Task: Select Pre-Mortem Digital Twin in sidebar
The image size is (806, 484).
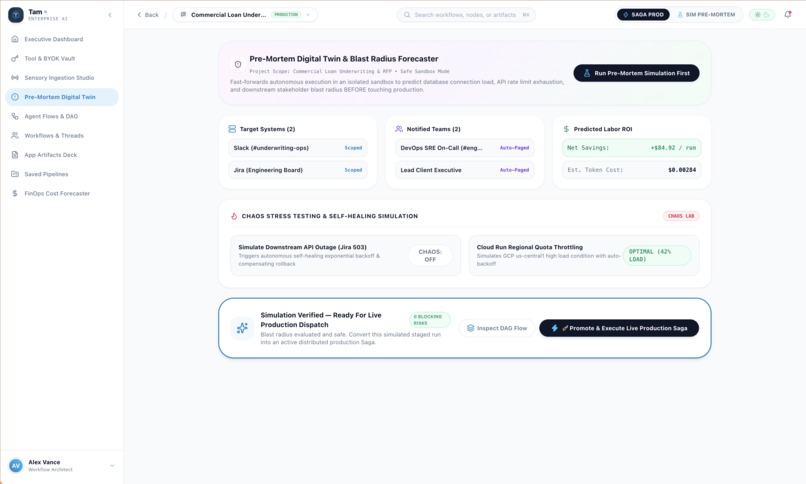Action: (x=62, y=97)
